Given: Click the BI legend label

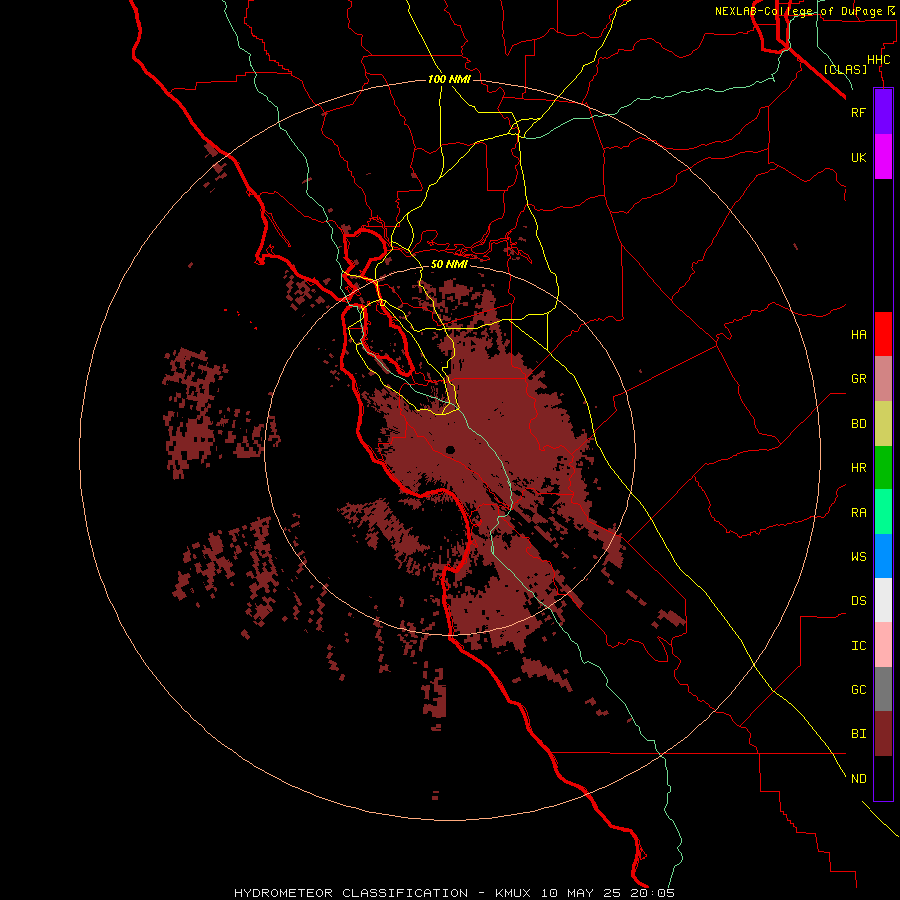Looking at the screenshot, I should pos(858,734).
